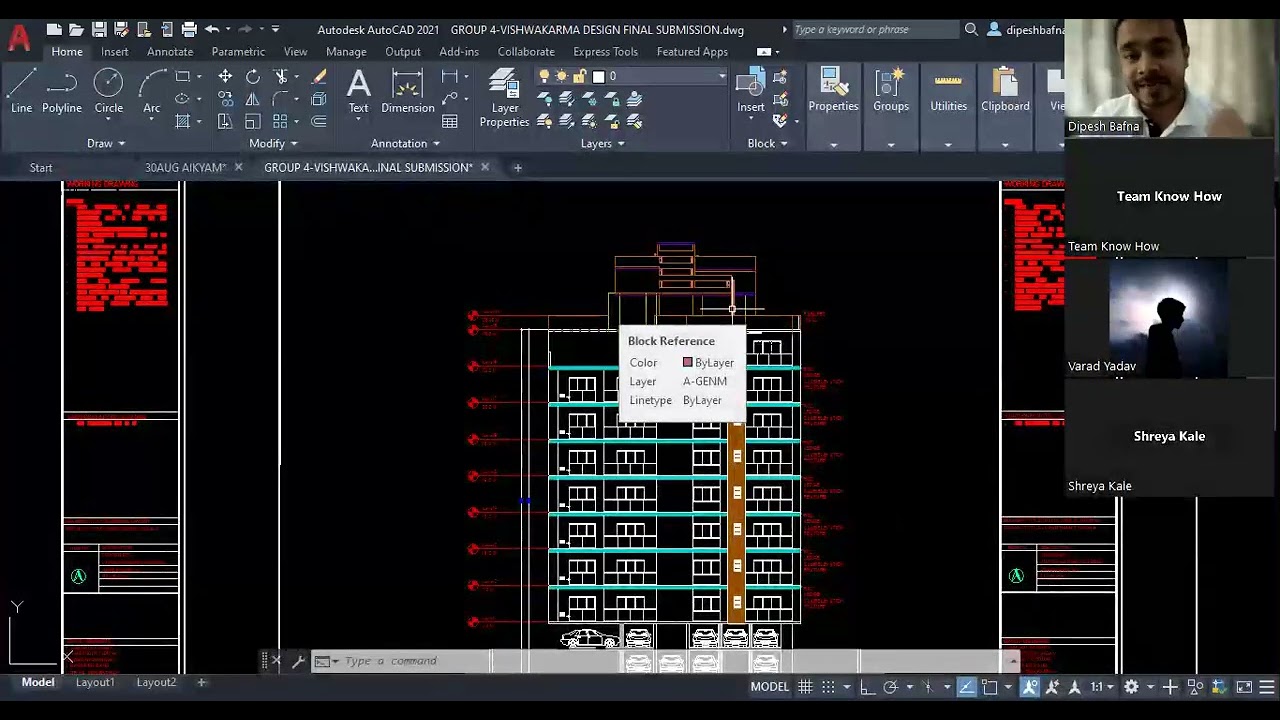This screenshot has width=1280, height=720.
Task: Choose the Mirror tool
Action: (x=253, y=99)
